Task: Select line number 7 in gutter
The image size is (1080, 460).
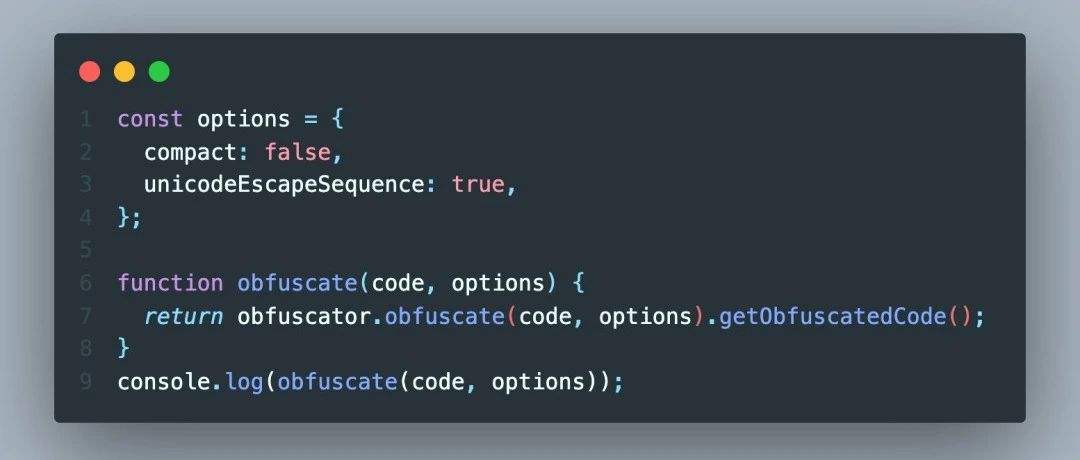Action: tap(86, 316)
